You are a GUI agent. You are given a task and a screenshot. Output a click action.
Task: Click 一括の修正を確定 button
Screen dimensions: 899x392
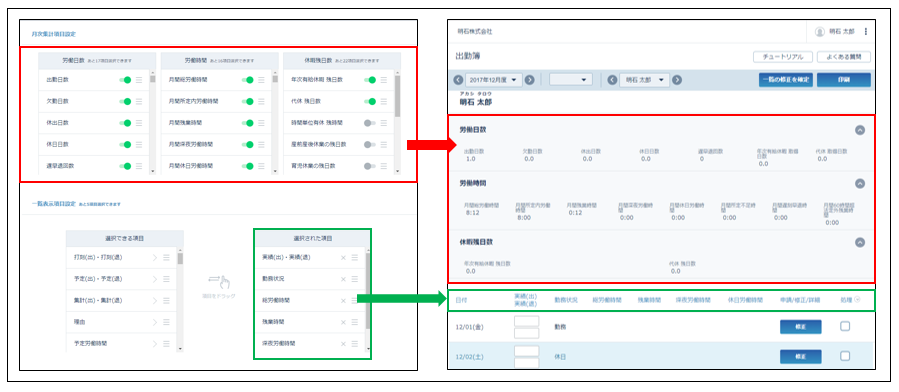point(785,80)
